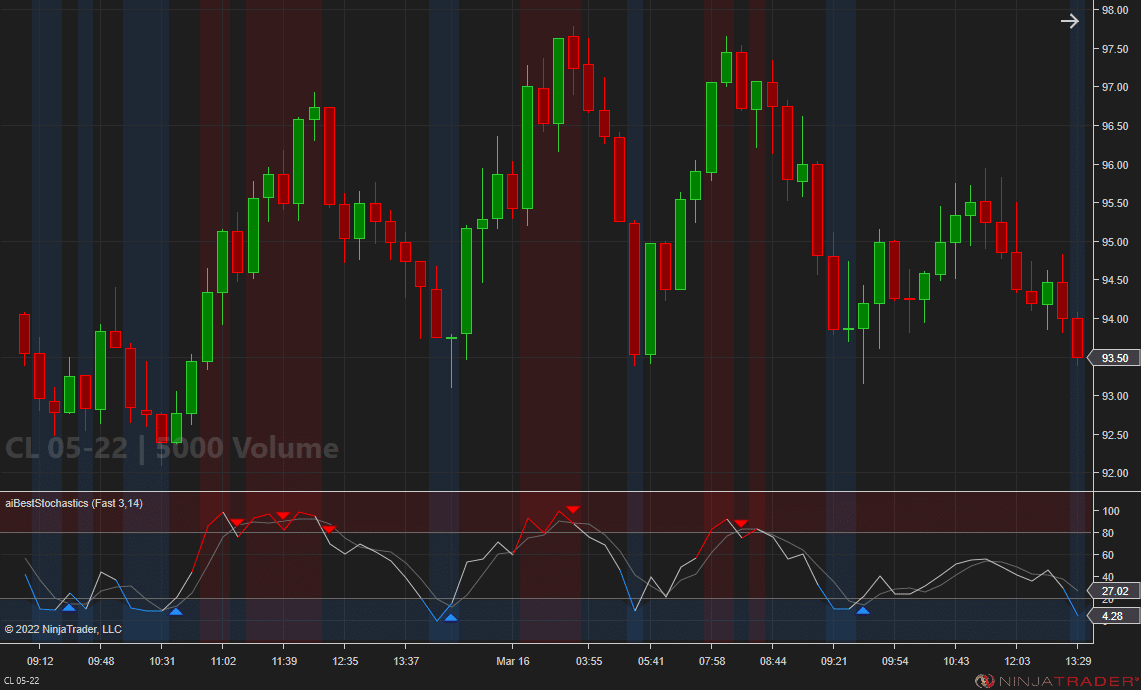Click the jump-to-latest-bar arrow icon
This screenshot has width=1141, height=690.
point(1069,20)
